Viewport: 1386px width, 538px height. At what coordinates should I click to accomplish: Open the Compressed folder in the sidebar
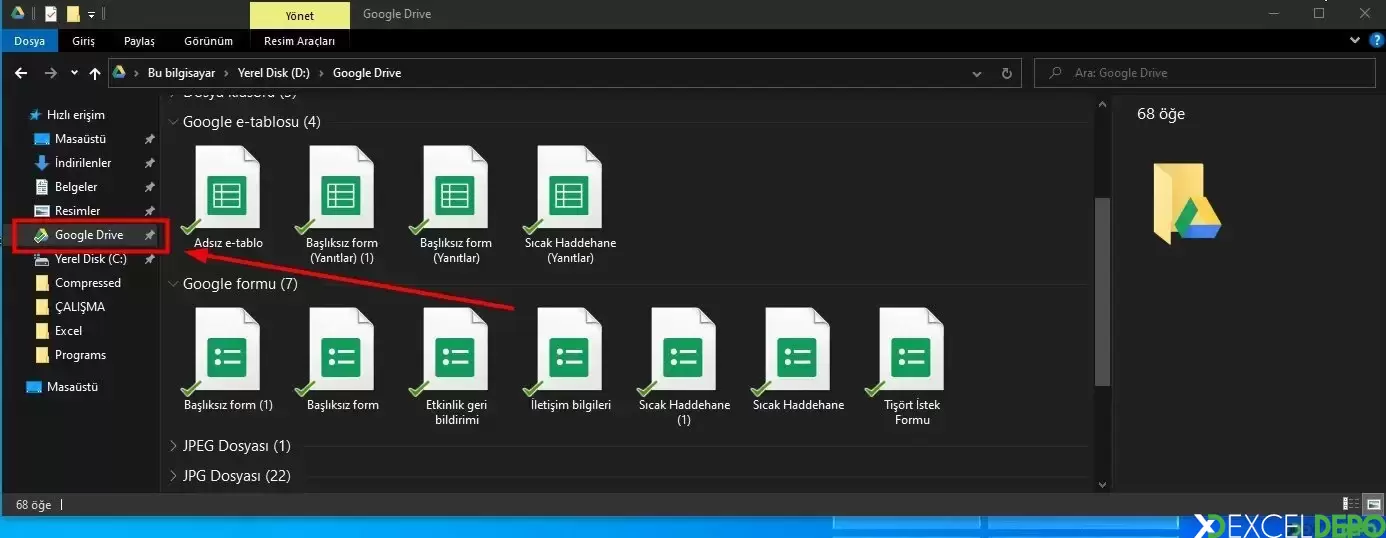click(88, 283)
